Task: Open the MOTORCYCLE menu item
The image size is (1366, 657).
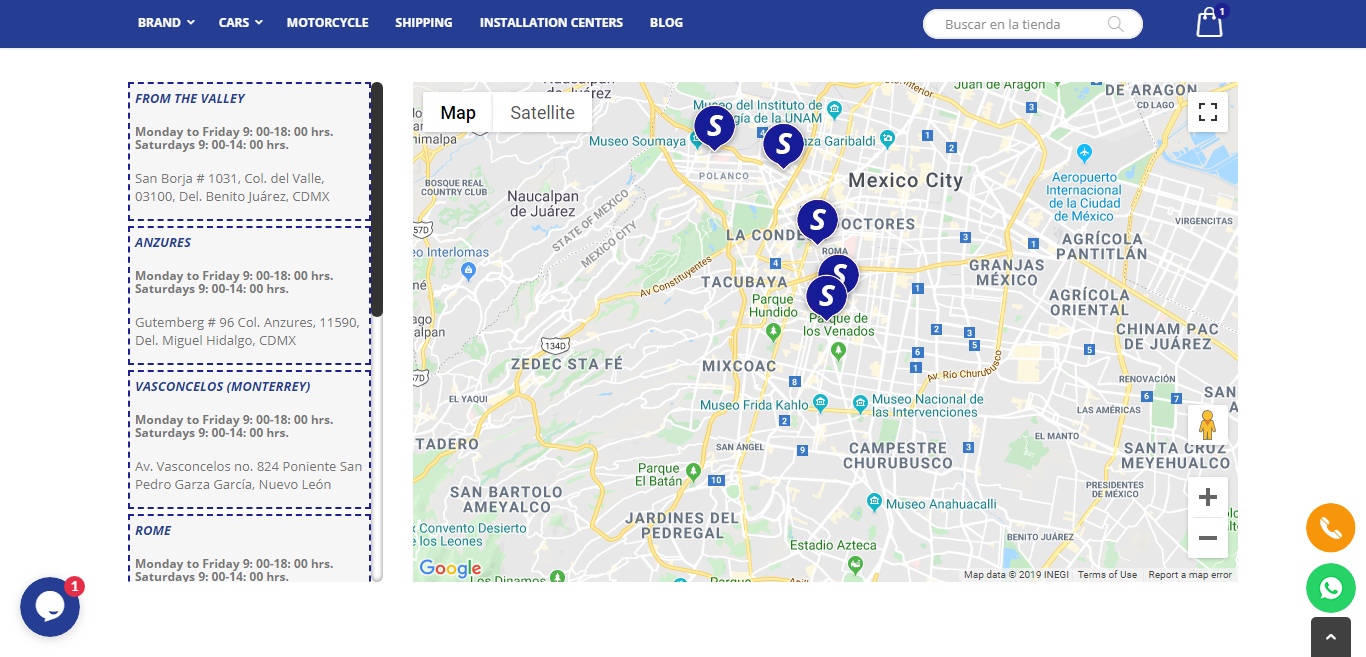Action: (x=327, y=22)
